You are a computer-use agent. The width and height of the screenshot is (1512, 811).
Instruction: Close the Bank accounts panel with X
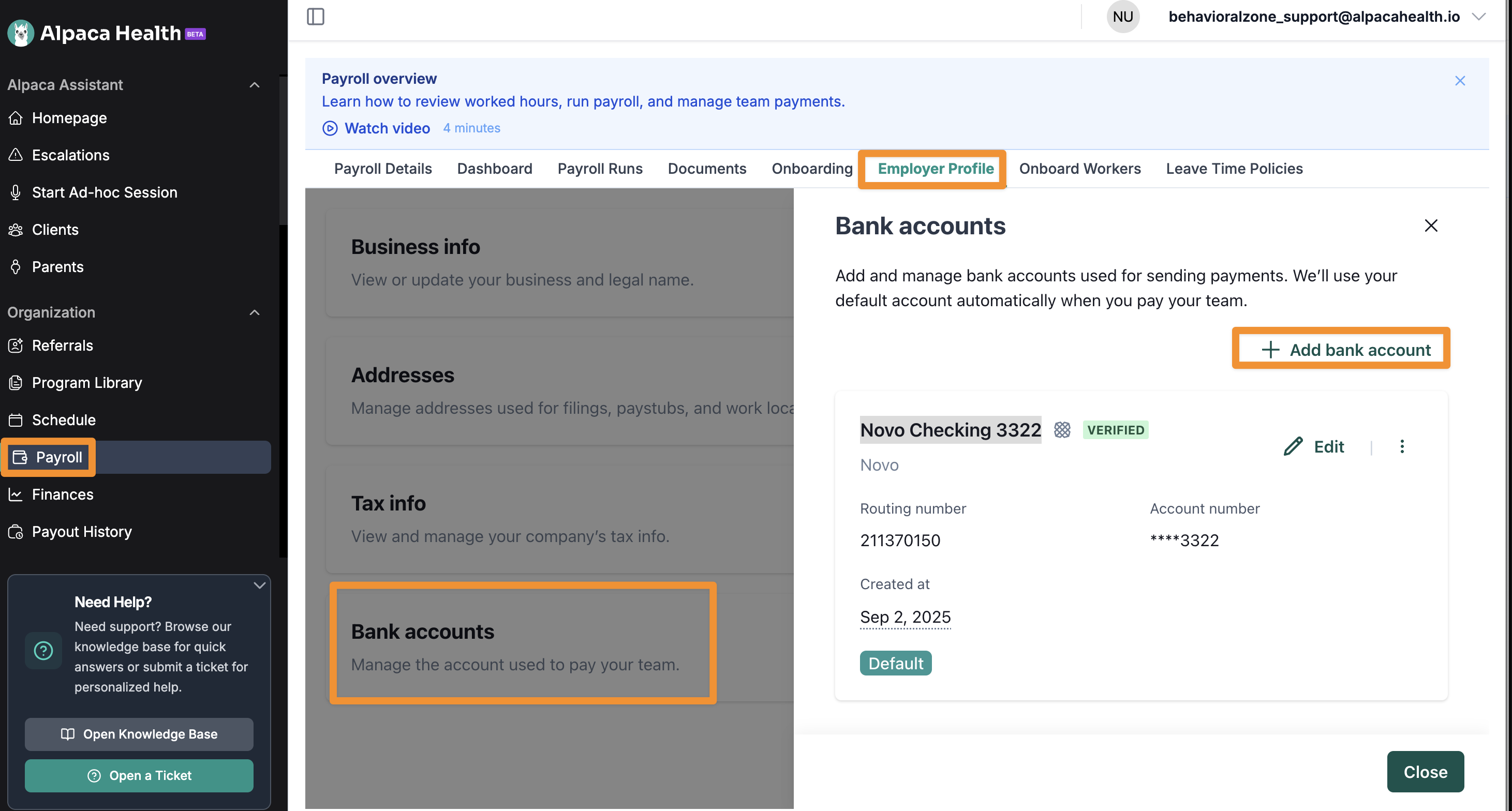pos(1431,226)
